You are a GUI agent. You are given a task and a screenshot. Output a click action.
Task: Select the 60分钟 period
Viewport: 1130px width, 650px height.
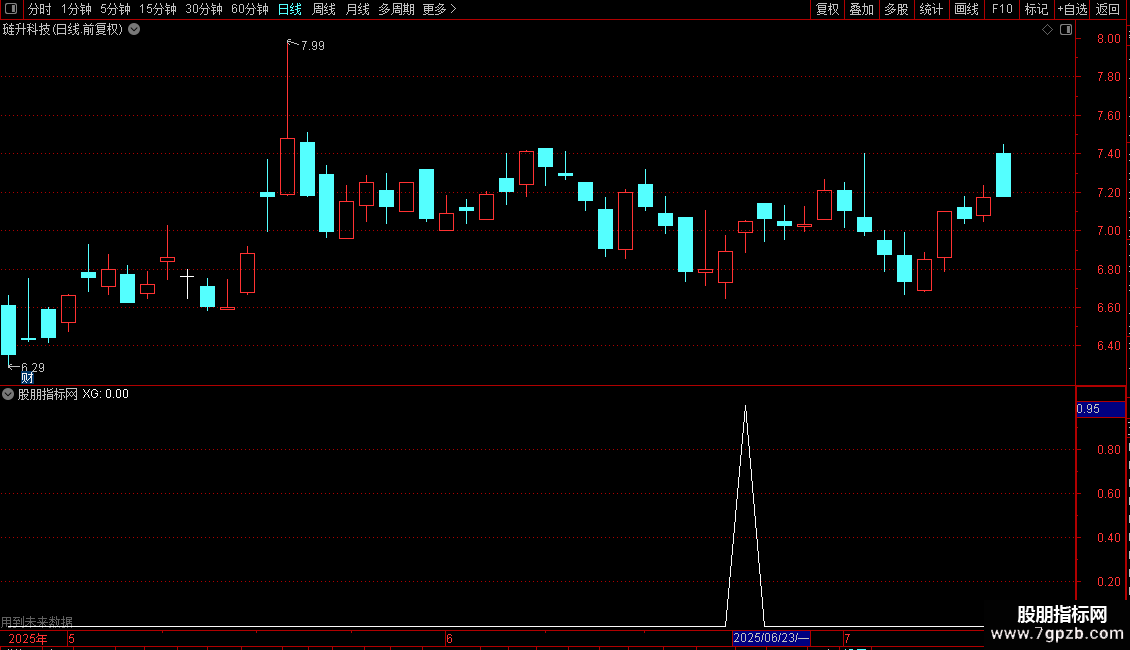pos(249,9)
